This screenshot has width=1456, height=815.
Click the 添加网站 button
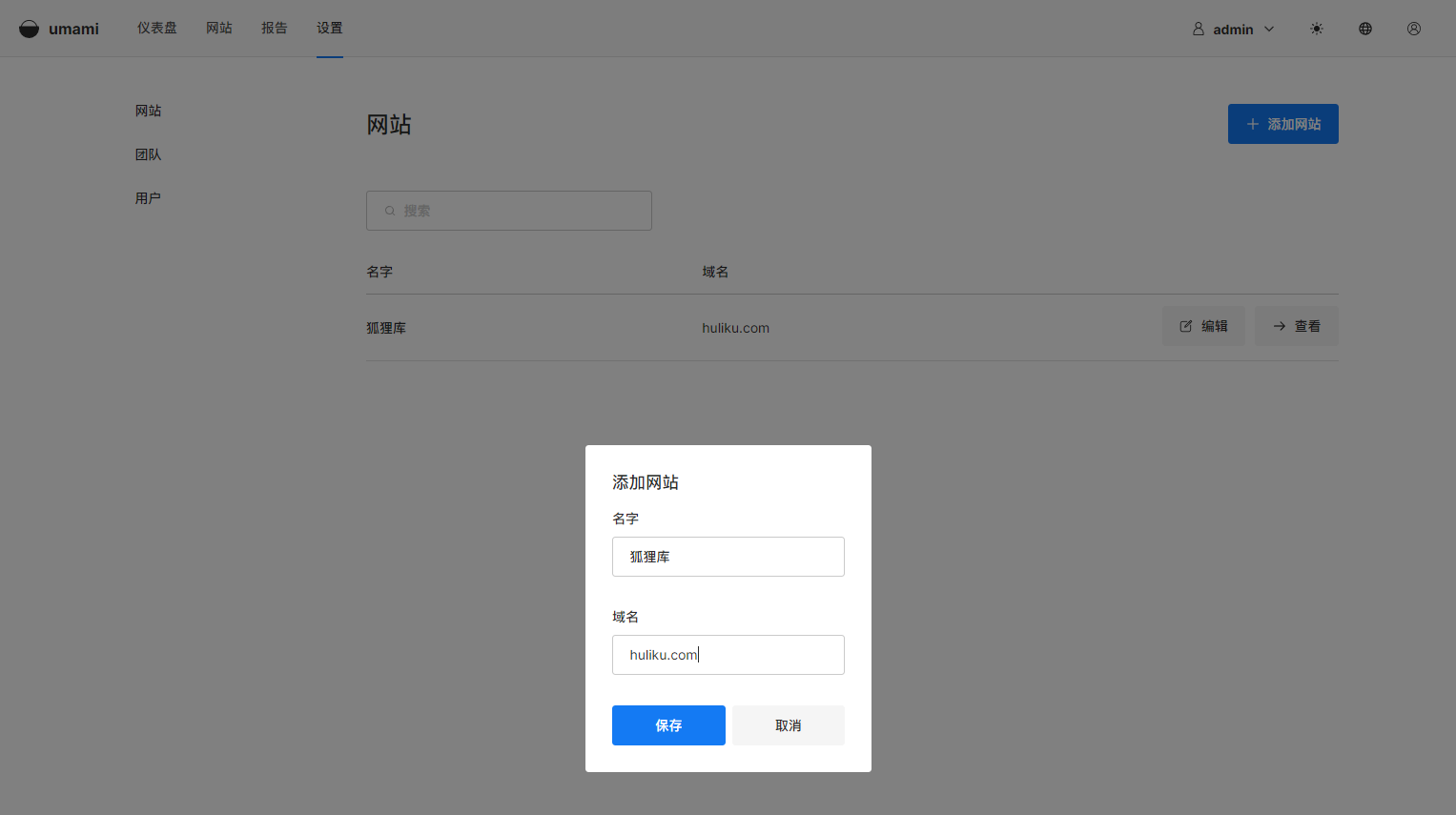[1282, 124]
